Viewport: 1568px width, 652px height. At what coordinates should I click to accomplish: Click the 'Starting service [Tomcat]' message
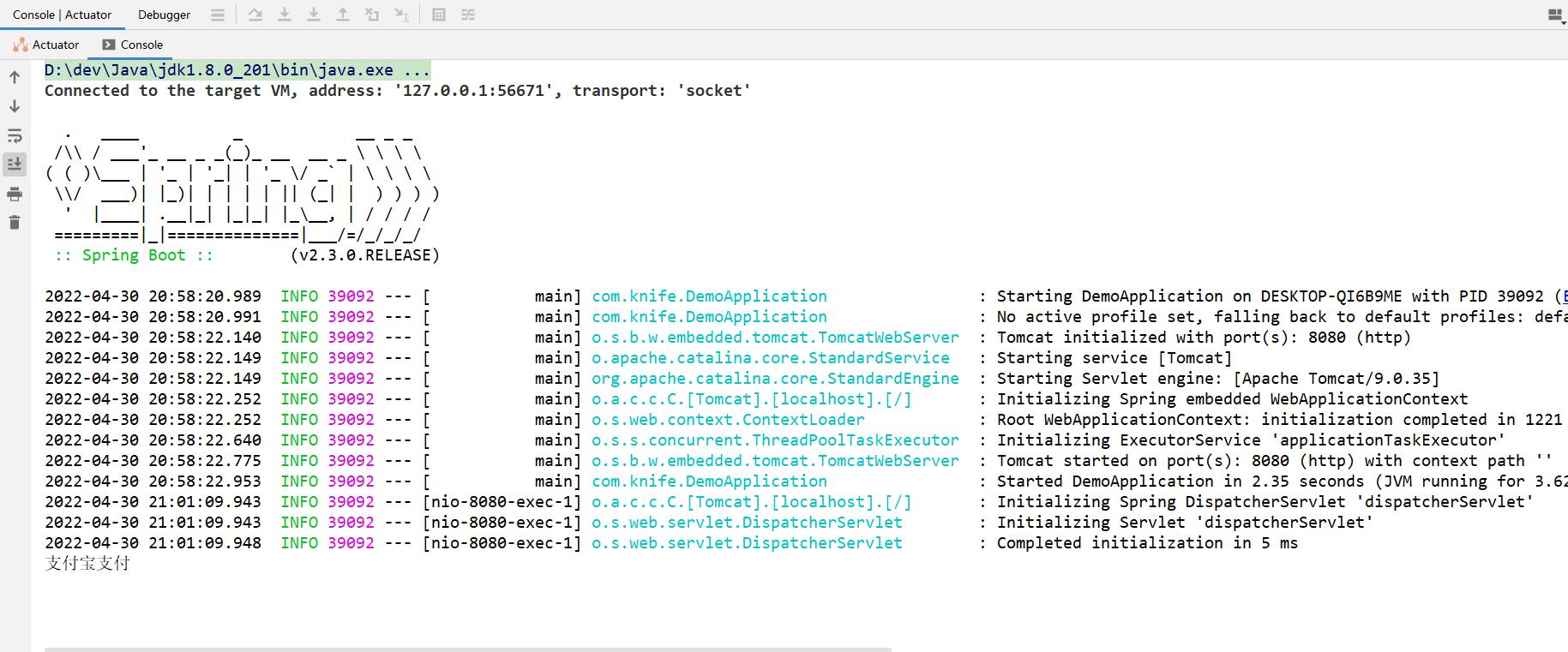pyautogui.click(x=1114, y=358)
